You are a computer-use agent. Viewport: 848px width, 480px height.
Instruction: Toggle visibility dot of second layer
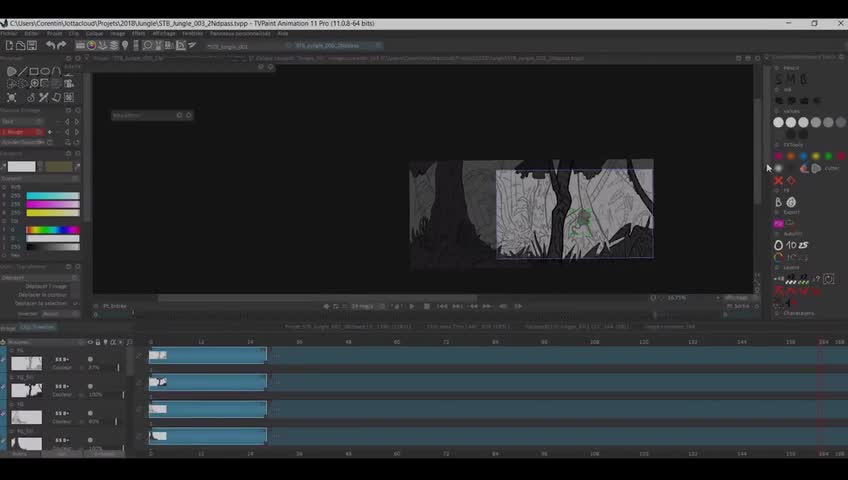pyautogui.click(x=90, y=386)
